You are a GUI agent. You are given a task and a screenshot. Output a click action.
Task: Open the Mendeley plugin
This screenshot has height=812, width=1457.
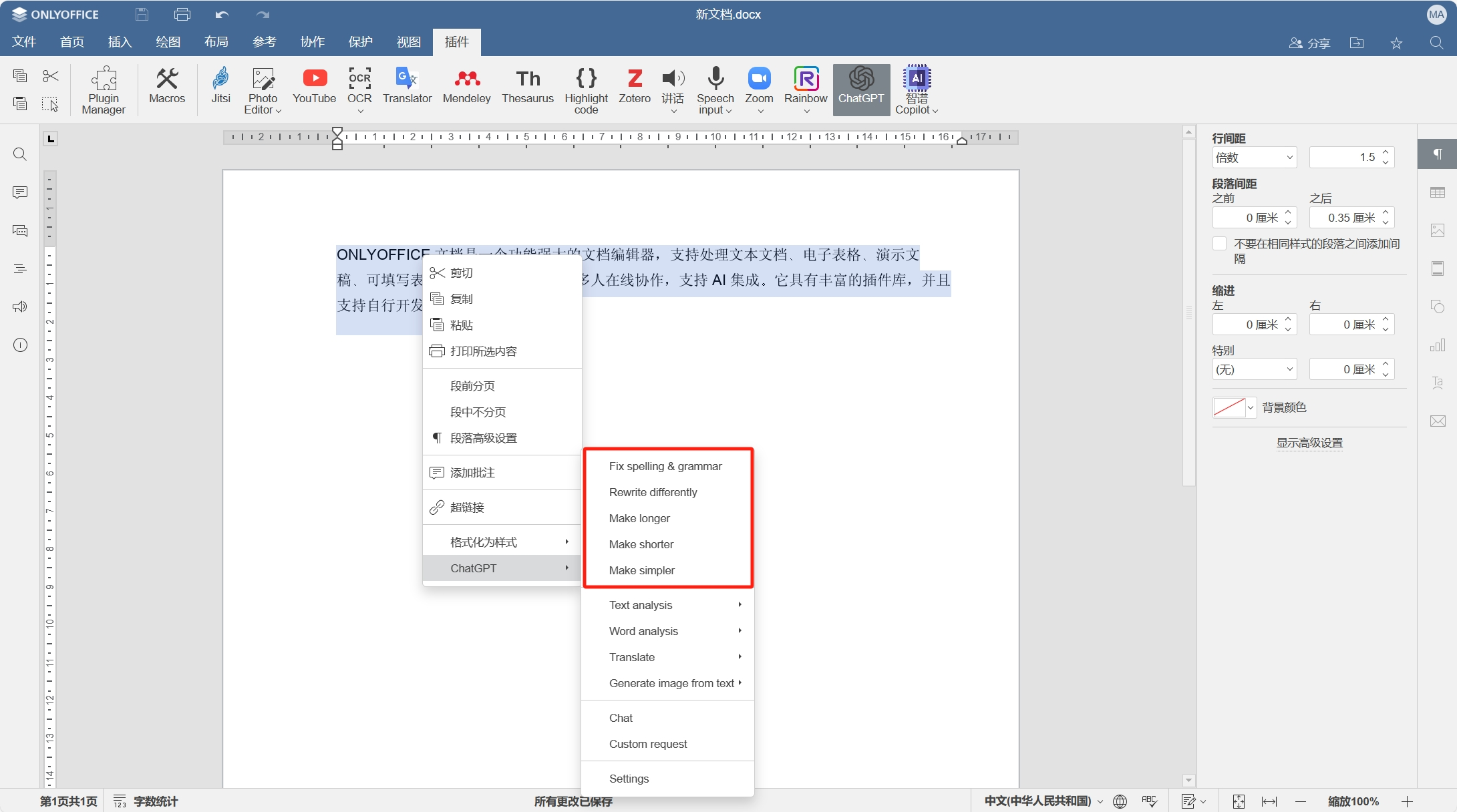coord(466,85)
